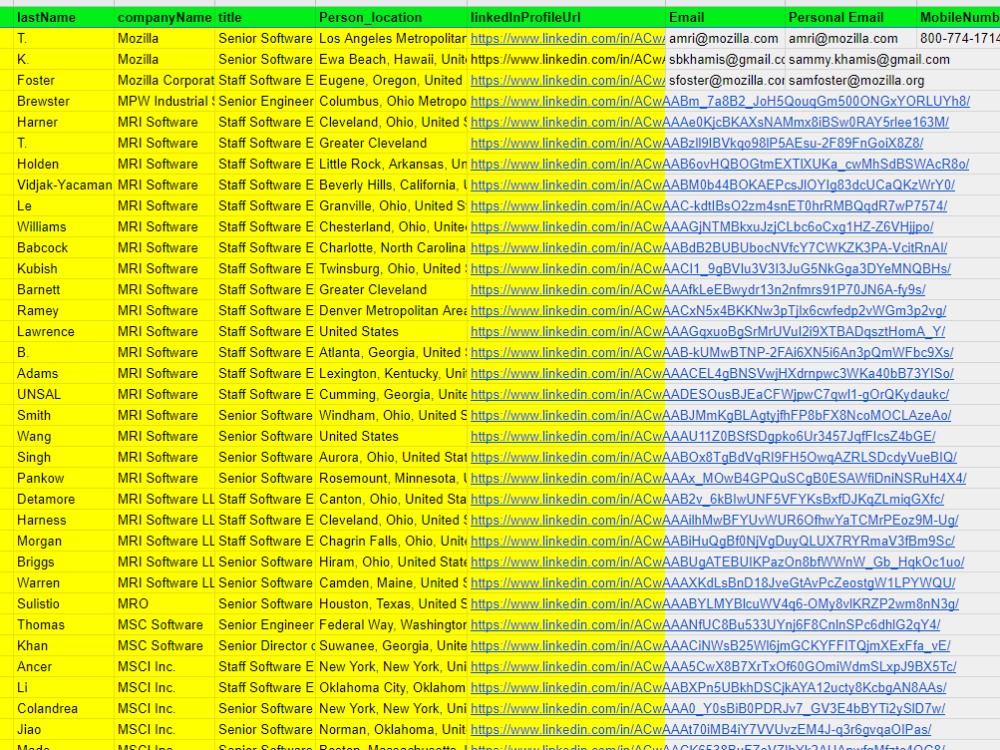This screenshot has height=750, width=1000.
Task: Select email cell amri@mozilla.com
Action: pos(725,39)
